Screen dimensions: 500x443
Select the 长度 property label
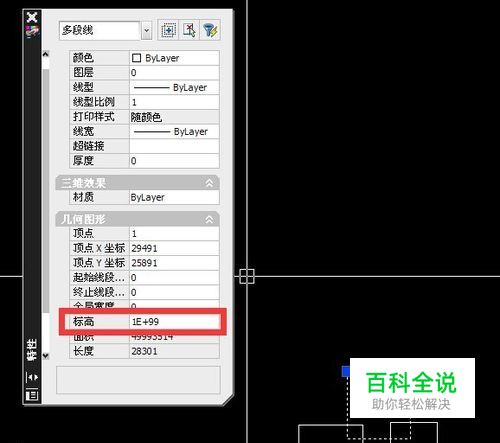coord(83,351)
